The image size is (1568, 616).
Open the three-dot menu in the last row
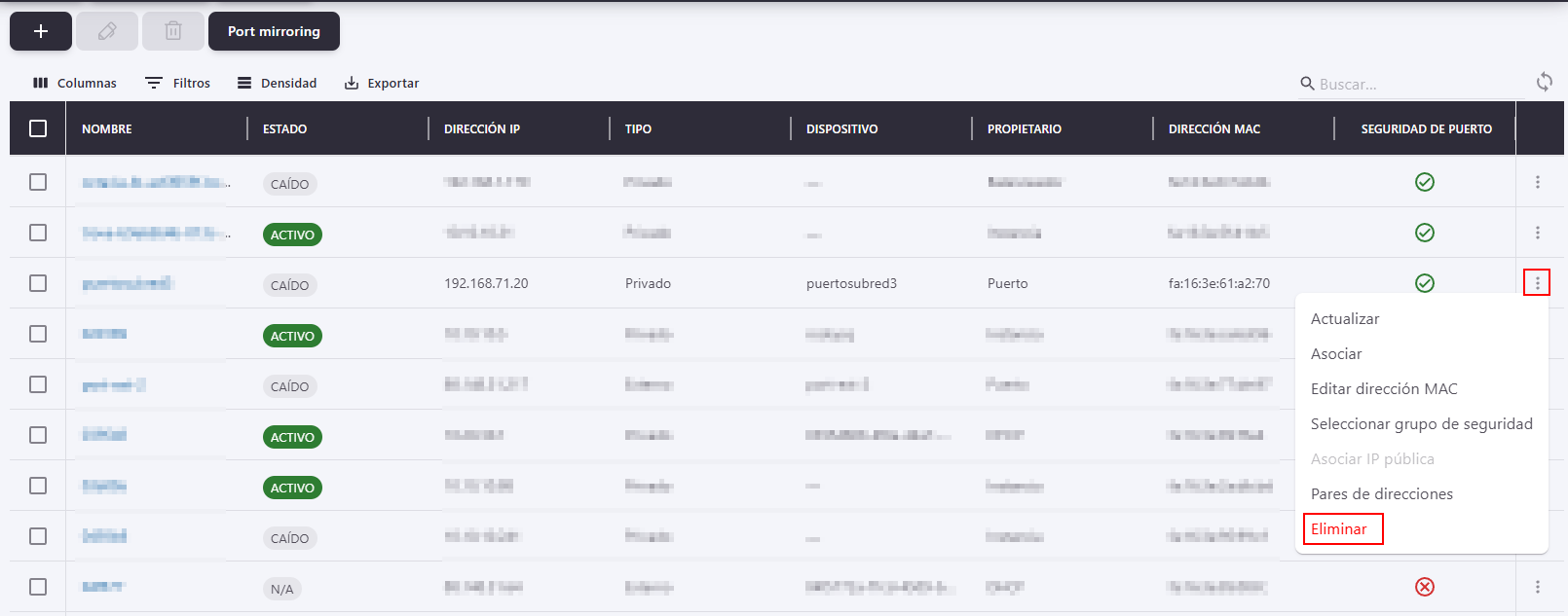coord(1538,587)
